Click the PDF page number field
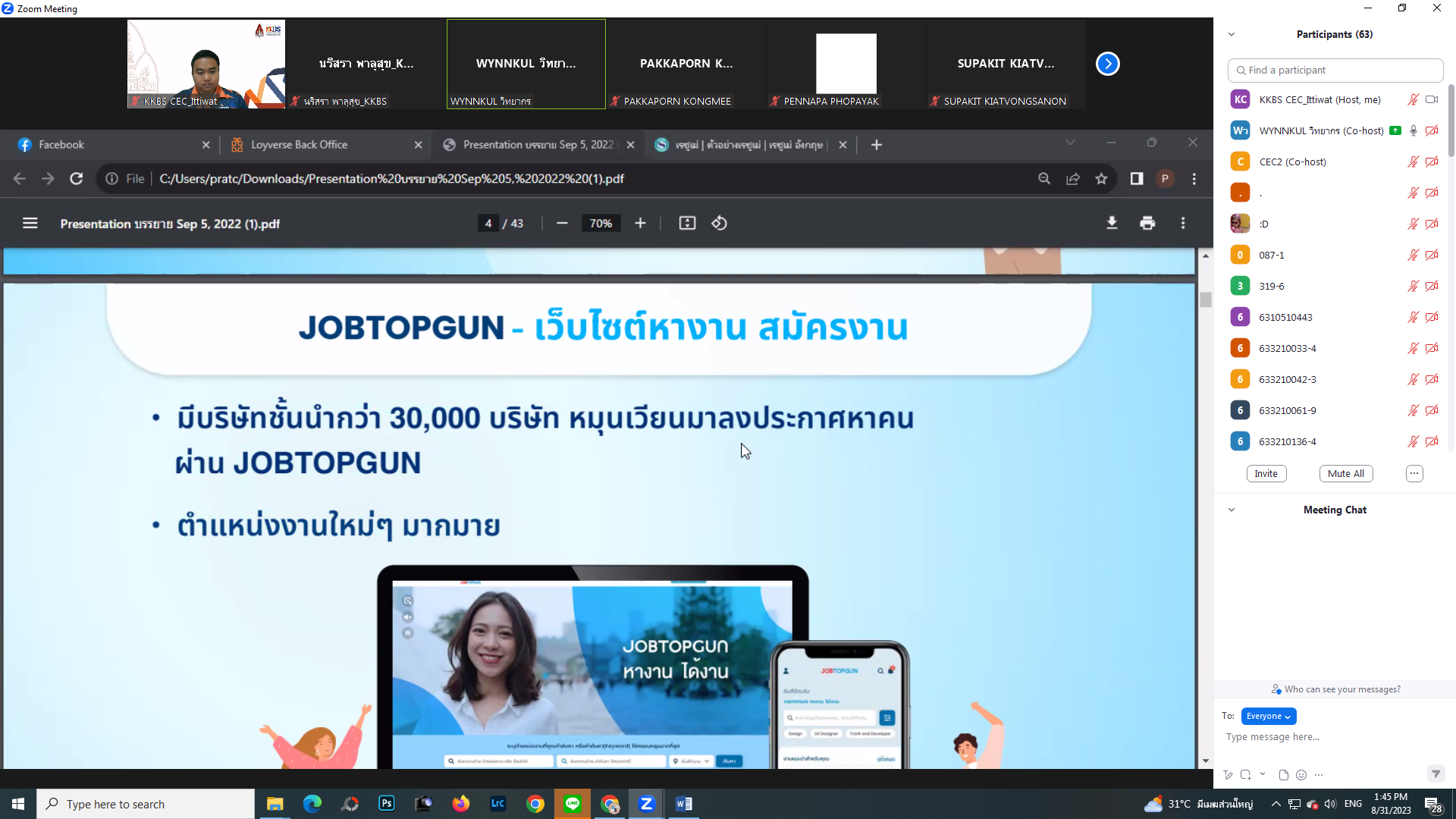Image resolution: width=1456 pixels, height=819 pixels. click(x=488, y=223)
